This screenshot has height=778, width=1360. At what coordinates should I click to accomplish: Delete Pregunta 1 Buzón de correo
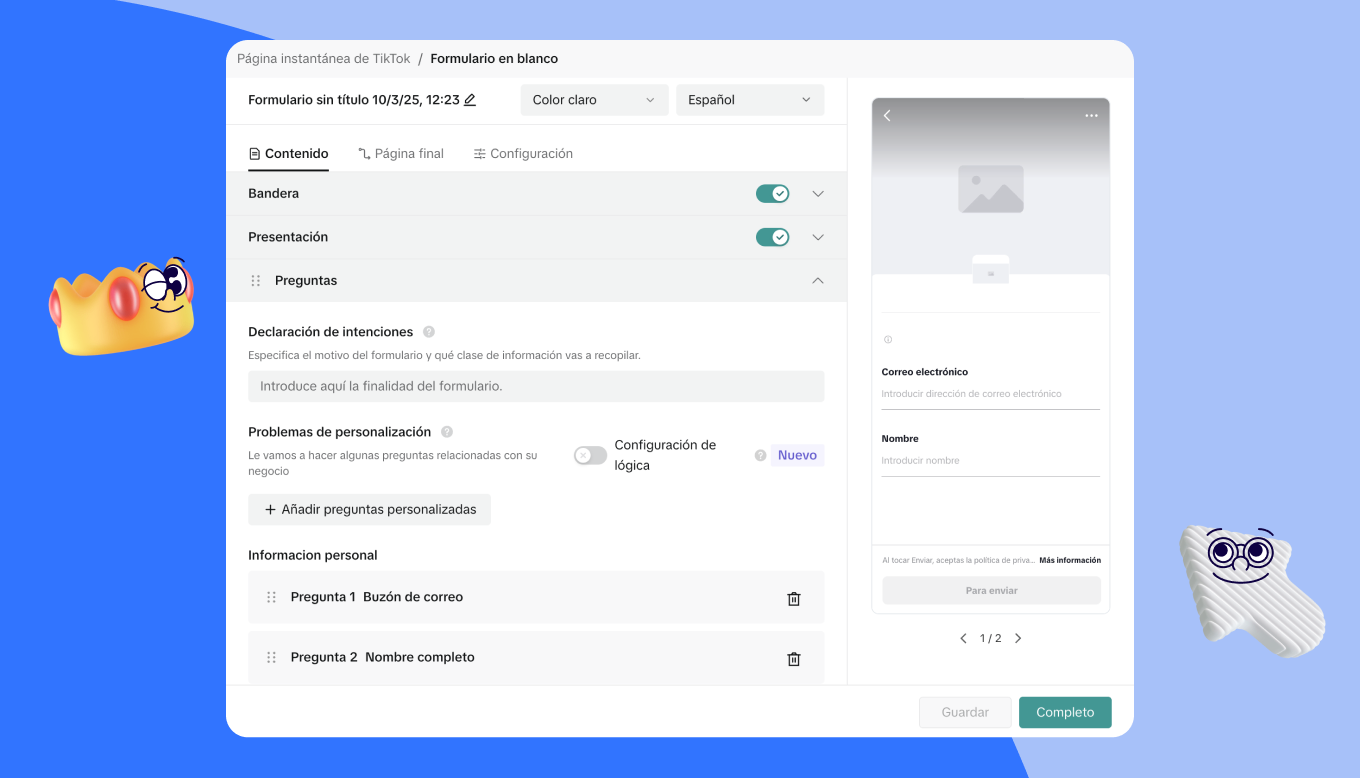[793, 599]
